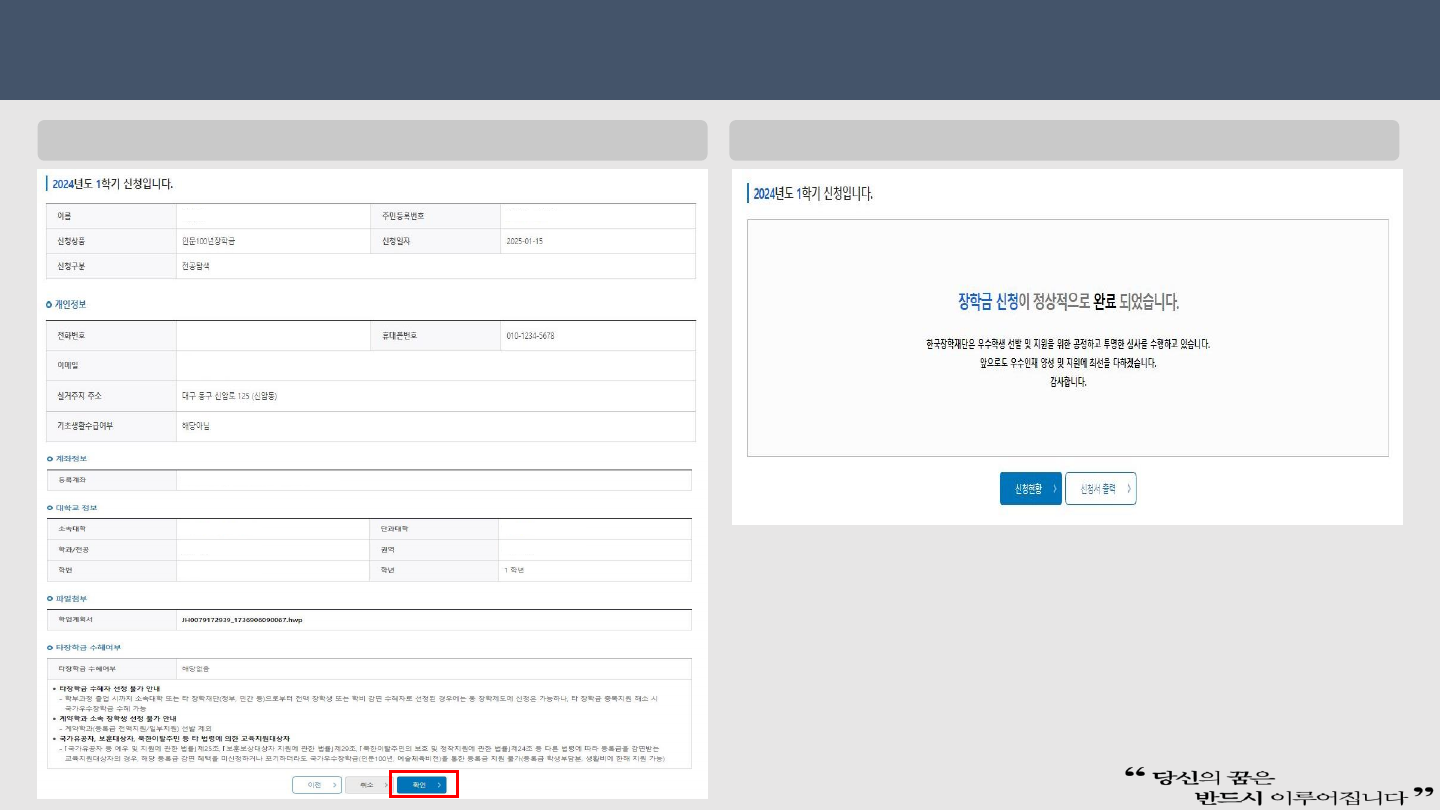Click the 장학금 신청 completion message heading
Viewport: 1440px width, 810px height.
(1067, 301)
